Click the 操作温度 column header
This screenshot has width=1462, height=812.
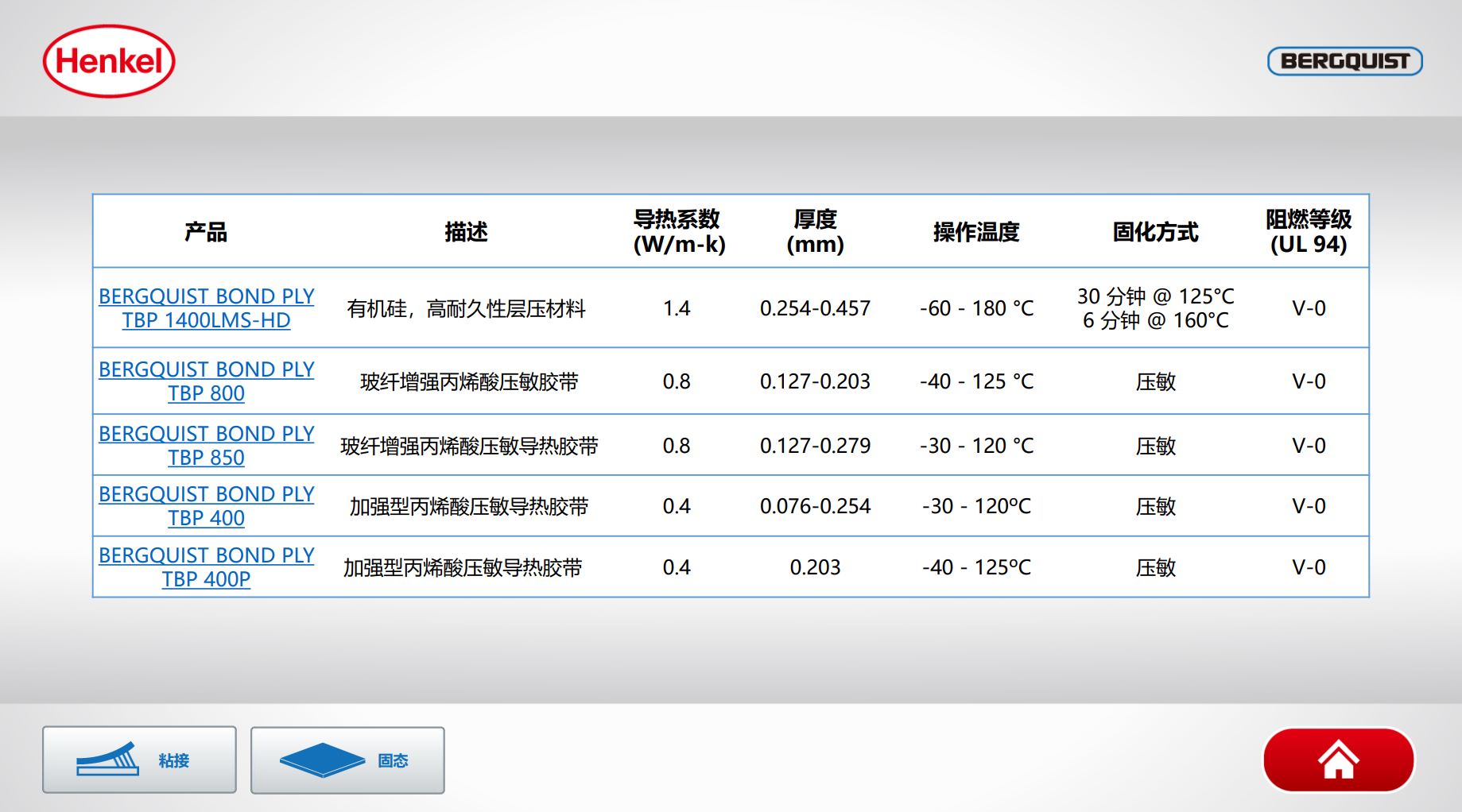pos(976,232)
